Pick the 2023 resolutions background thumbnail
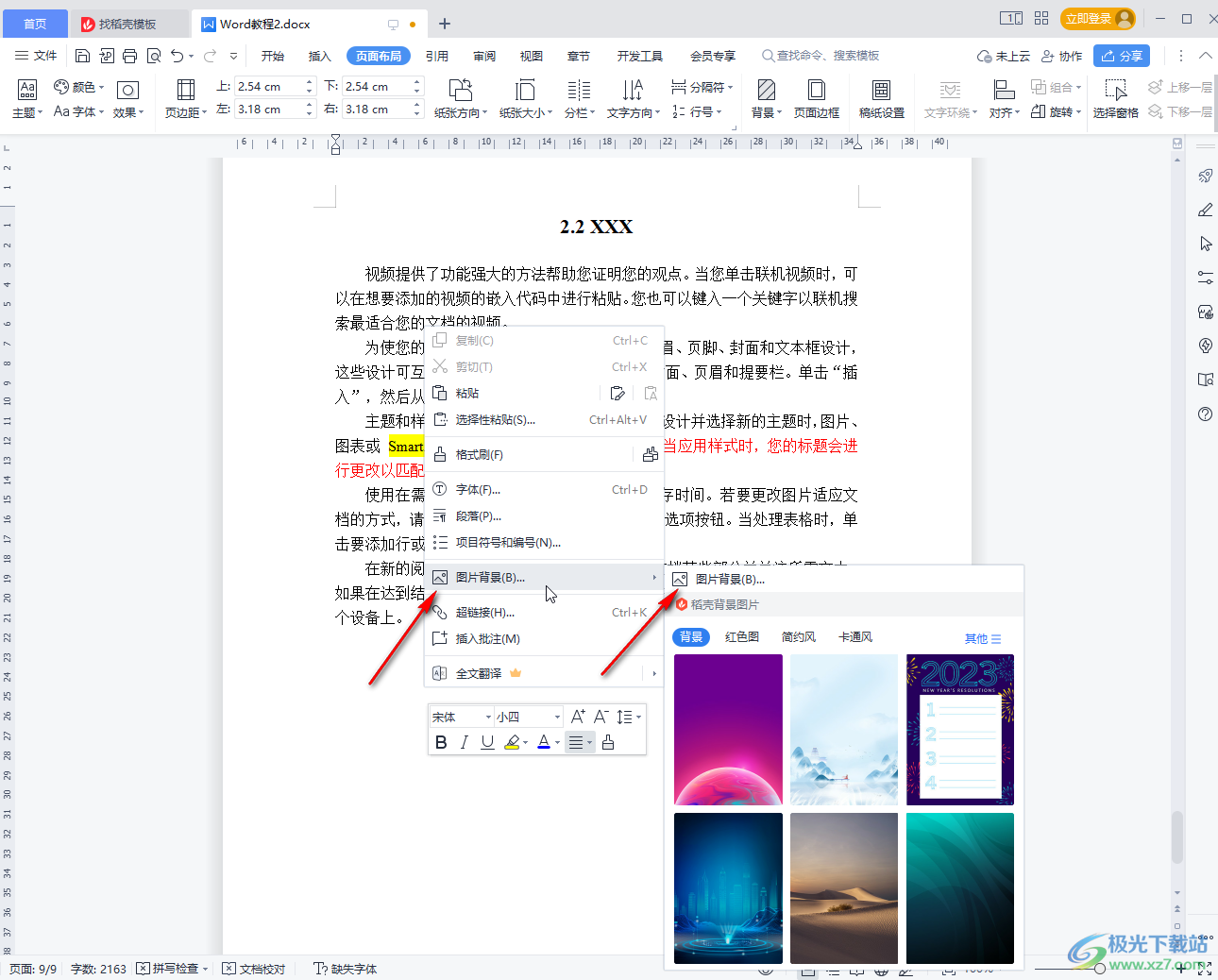1218x980 pixels. pos(960,730)
